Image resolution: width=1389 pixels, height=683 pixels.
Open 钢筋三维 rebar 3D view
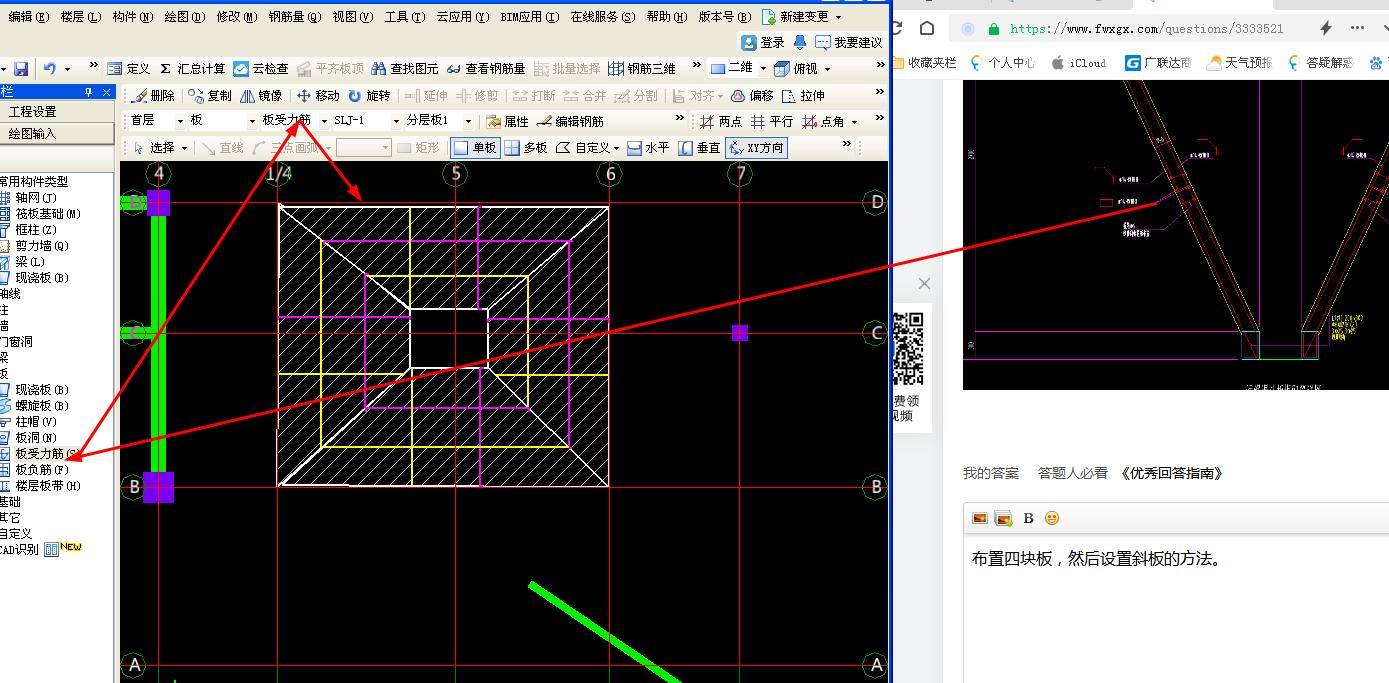click(x=642, y=68)
